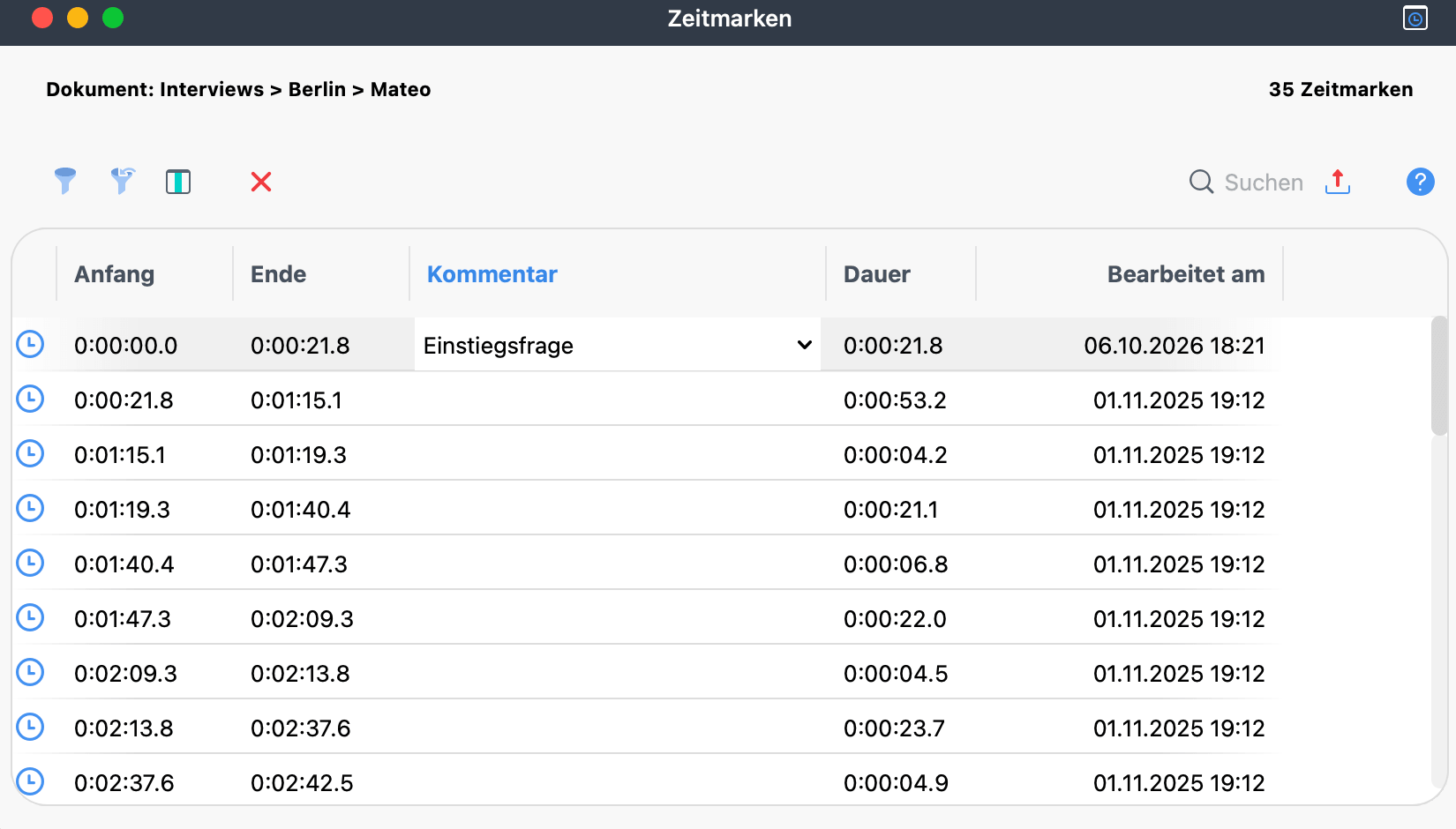Click the duration value 0:00:23.7
This screenshot has height=829, width=1456.
[x=894, y=728]
